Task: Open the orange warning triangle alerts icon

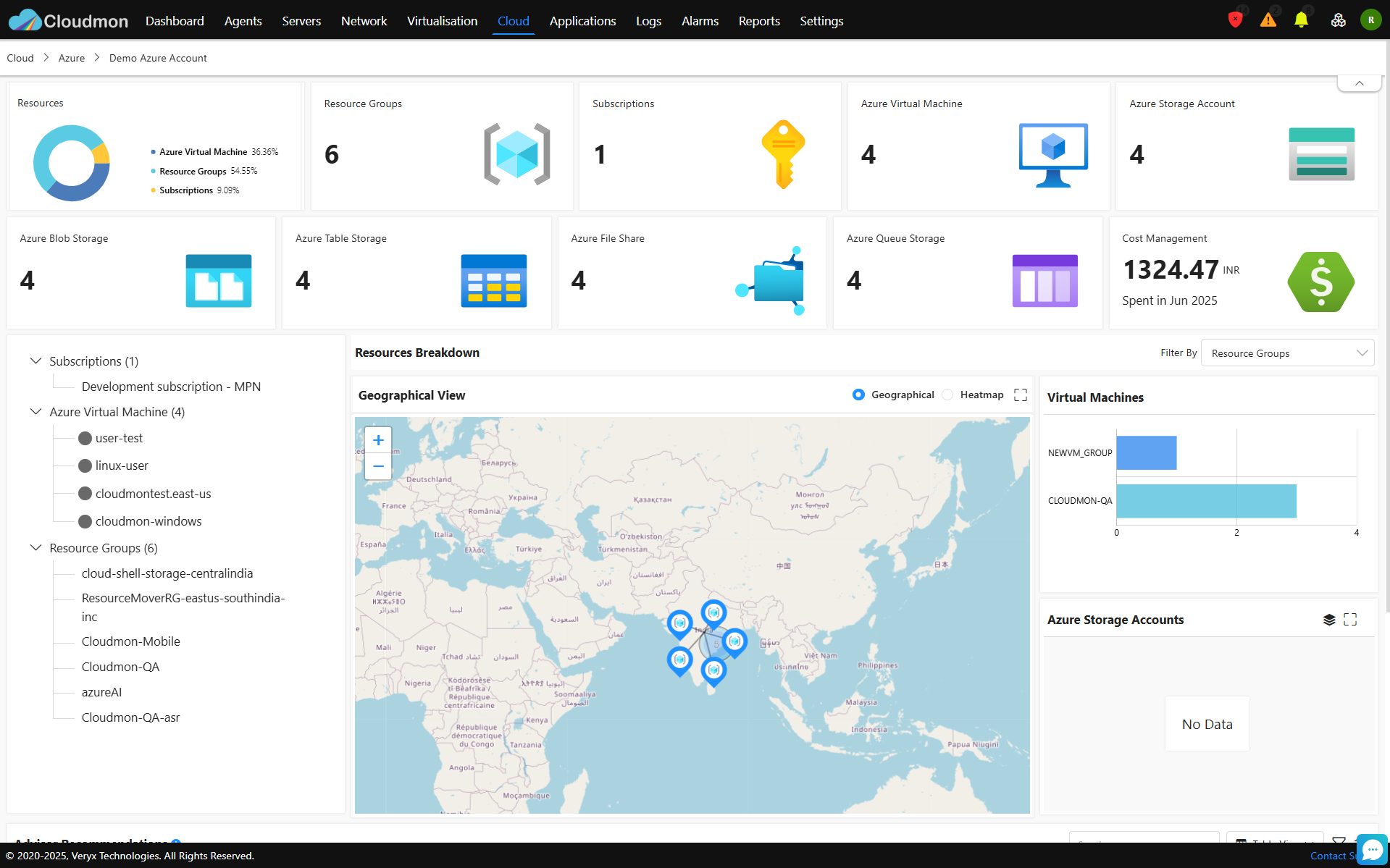Action: tap(1268, 20)
